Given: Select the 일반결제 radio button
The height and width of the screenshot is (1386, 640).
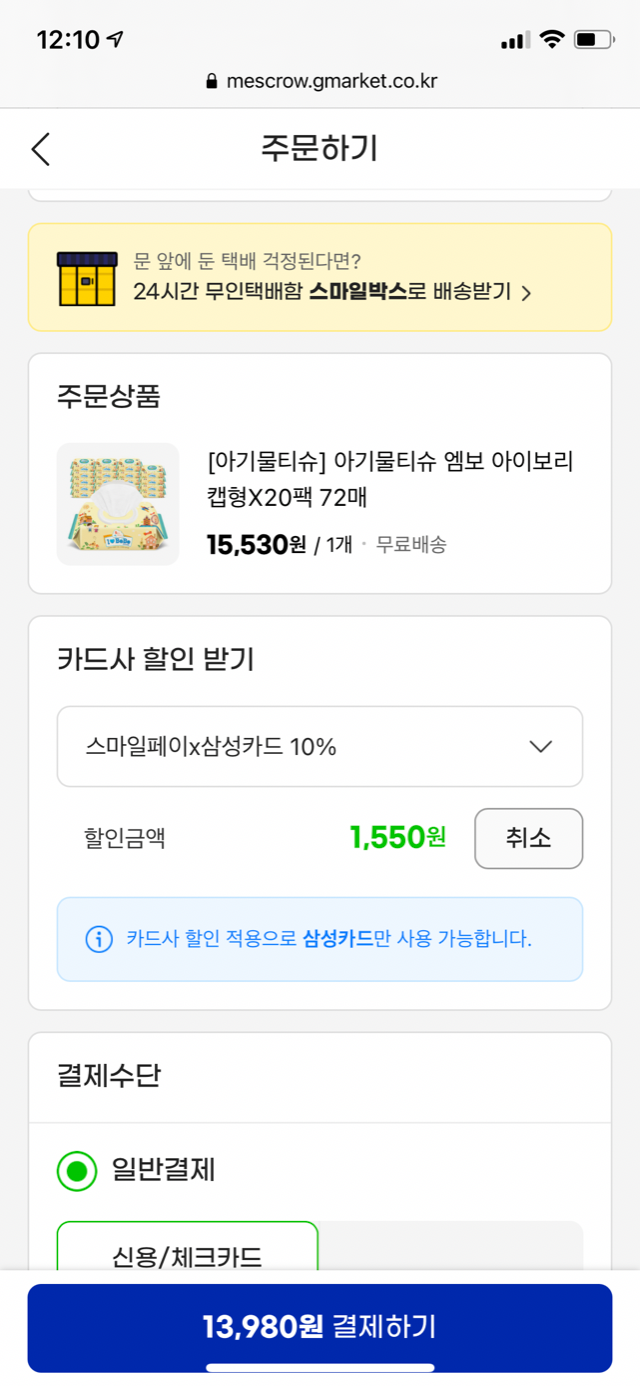Looking at the screenshot, I should click(77, 1170).
